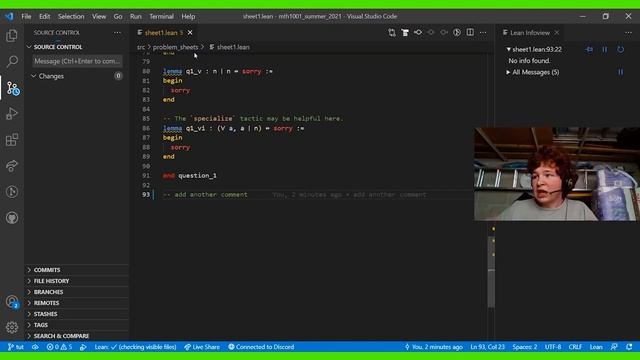Click problem_sheets in the breadcrumb
This screenshot has height=360, width=640.
pyautogui.click(x=175, y=47)
